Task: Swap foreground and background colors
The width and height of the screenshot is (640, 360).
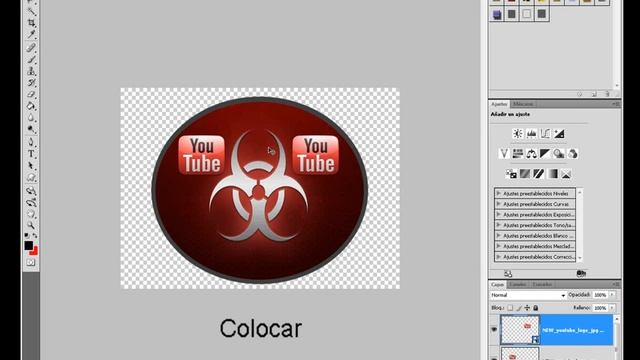Action: click(x=35, y=236)
